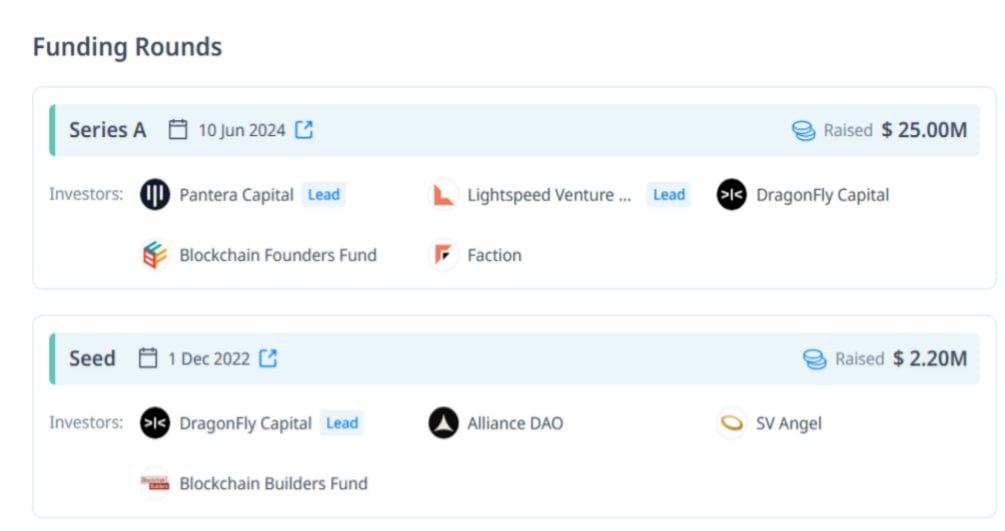Click the Lightspeed Venture logo
This screenshot has width=1005, height=531.
coord(443,194)
